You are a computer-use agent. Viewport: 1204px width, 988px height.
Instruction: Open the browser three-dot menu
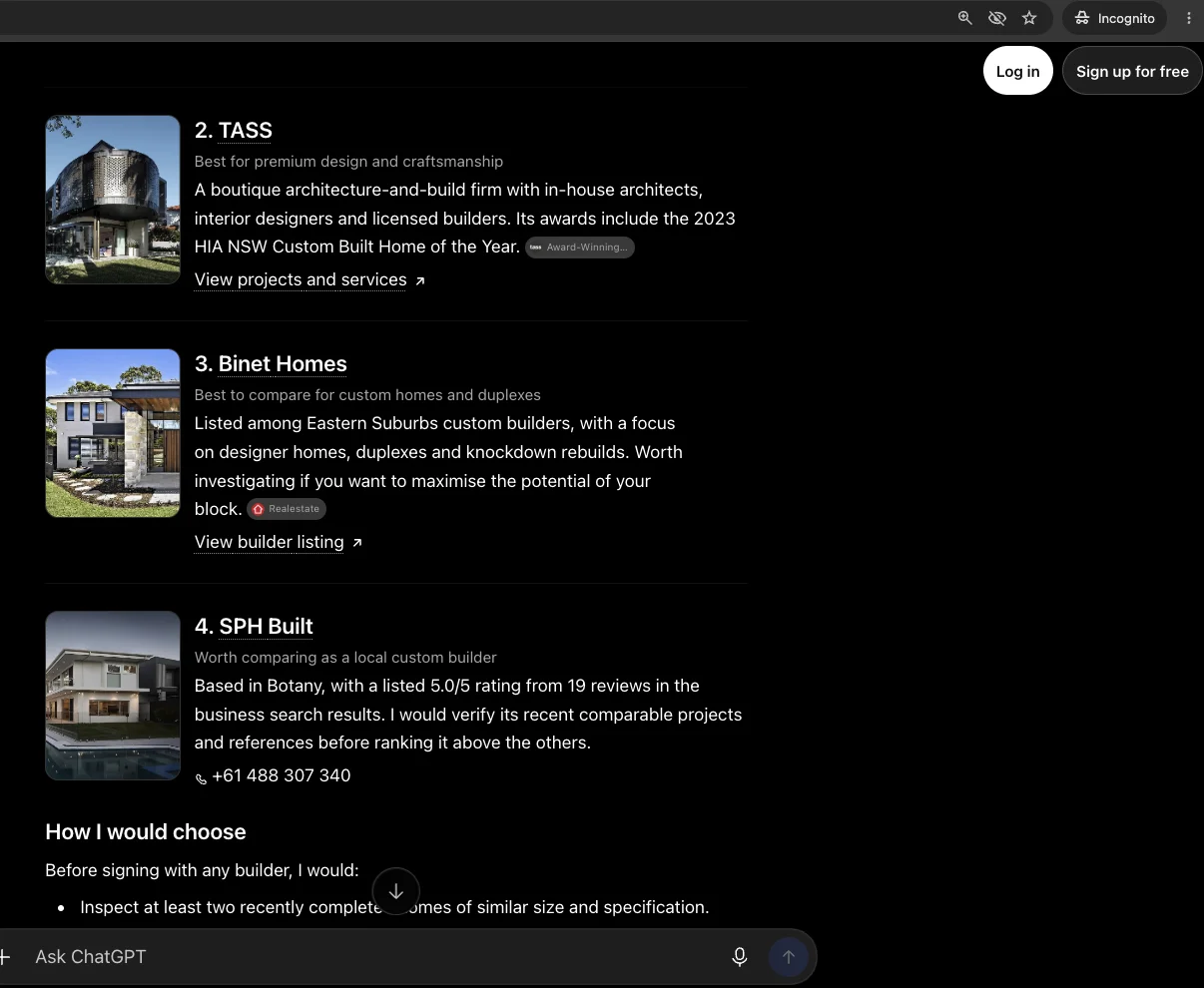1188,18
